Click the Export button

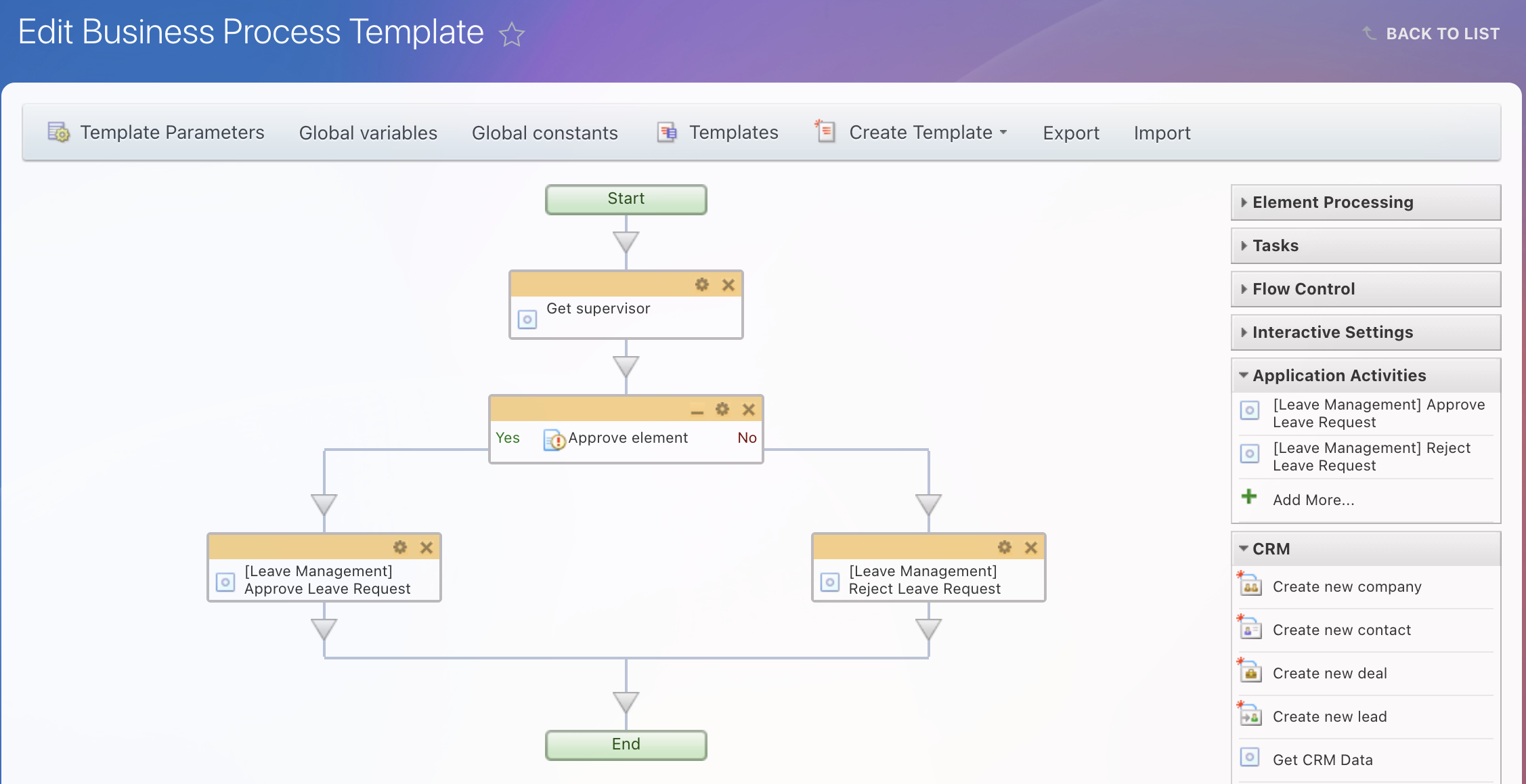(1070, 133)
